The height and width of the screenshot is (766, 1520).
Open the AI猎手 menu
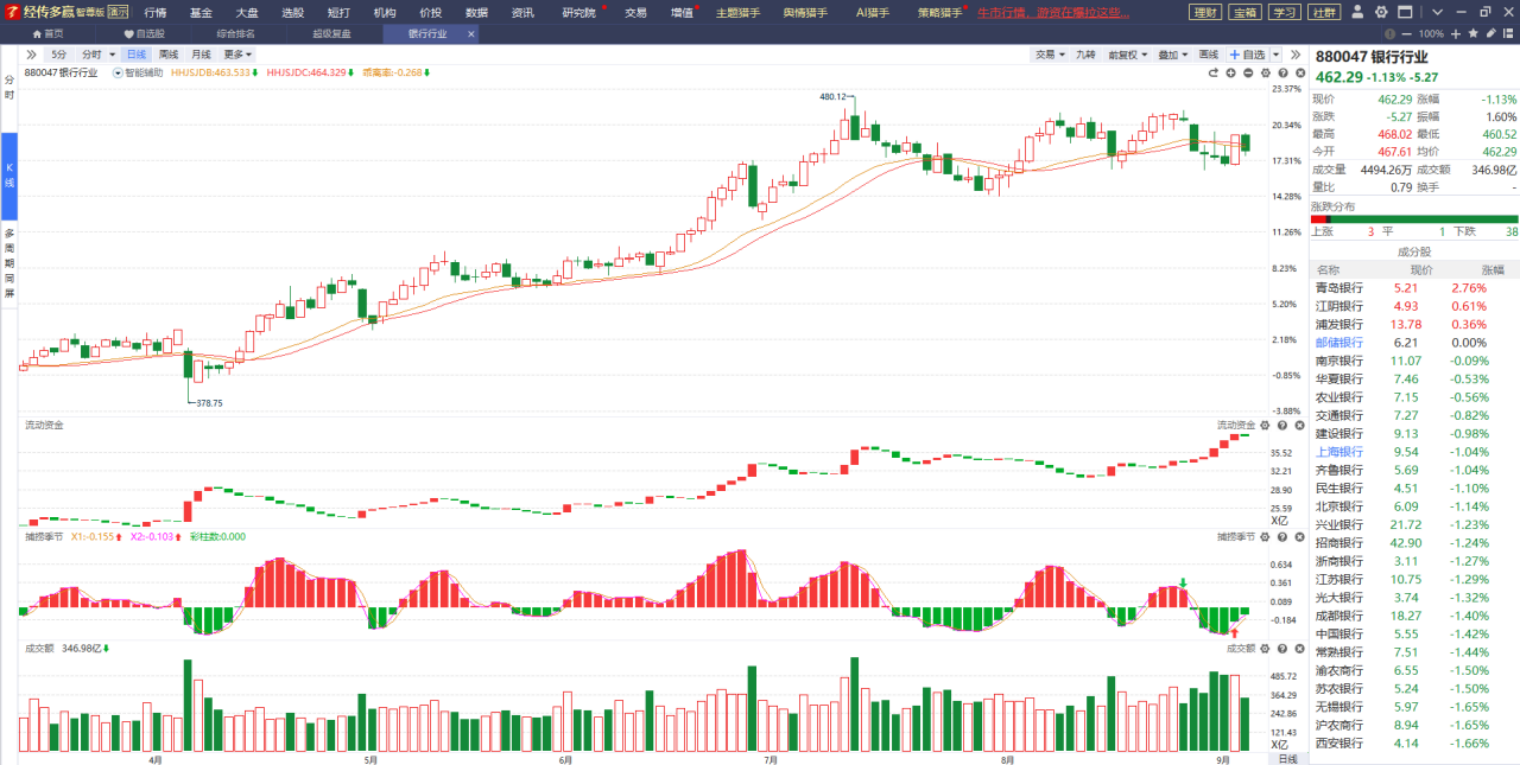click(873, 12)
